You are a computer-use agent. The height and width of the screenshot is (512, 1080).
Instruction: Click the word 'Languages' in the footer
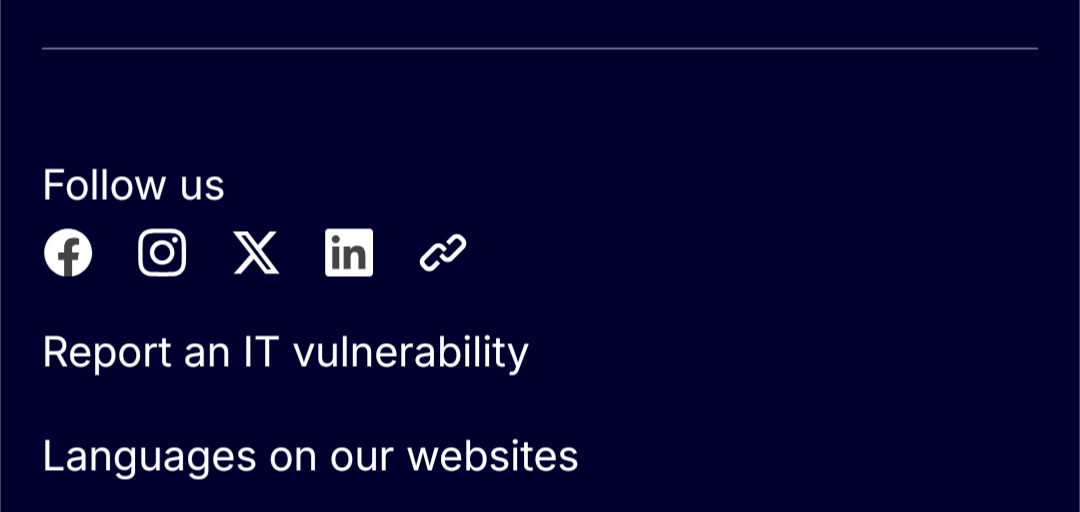(149, 456)
